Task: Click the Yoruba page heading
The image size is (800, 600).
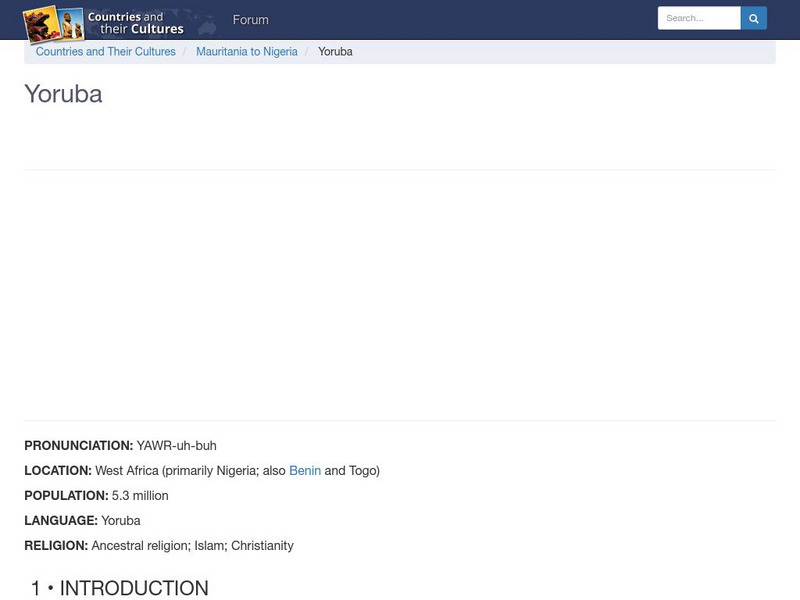Action: [x=63, y=94]
